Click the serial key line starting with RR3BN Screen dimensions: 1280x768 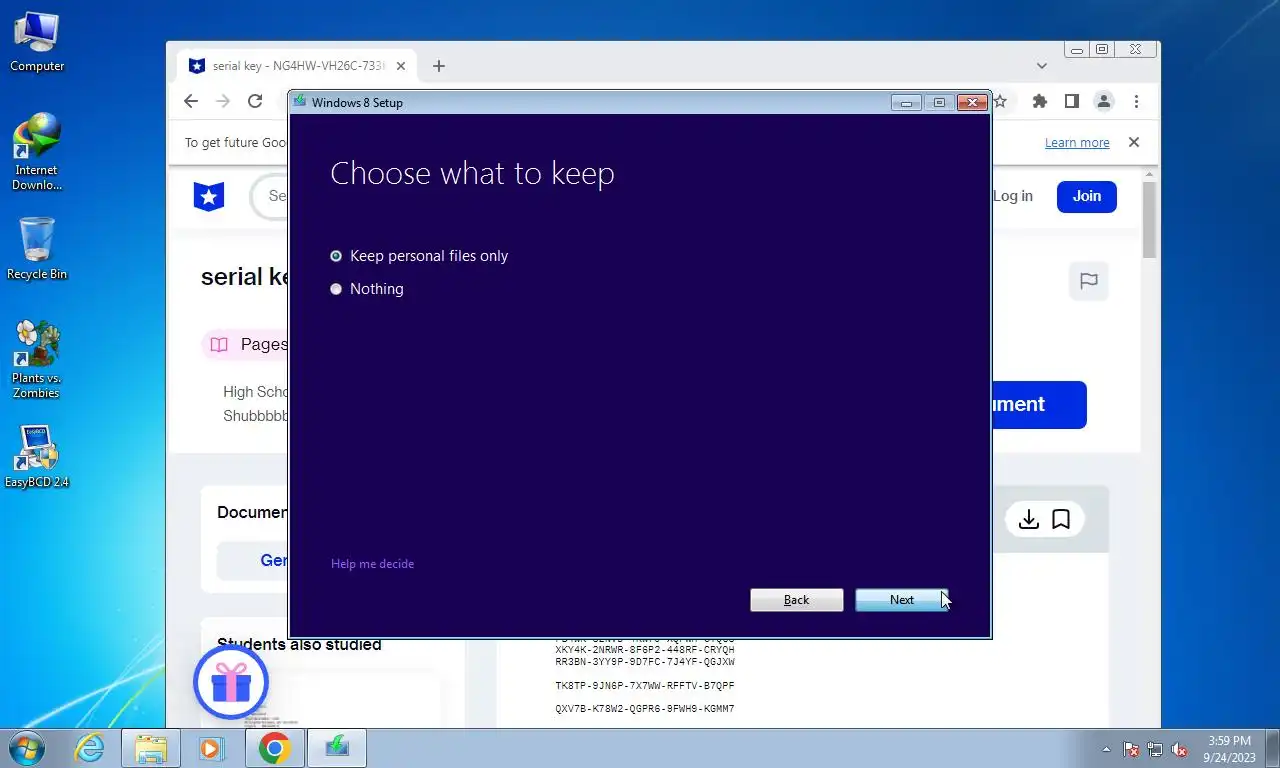click(x=645, y=662)
